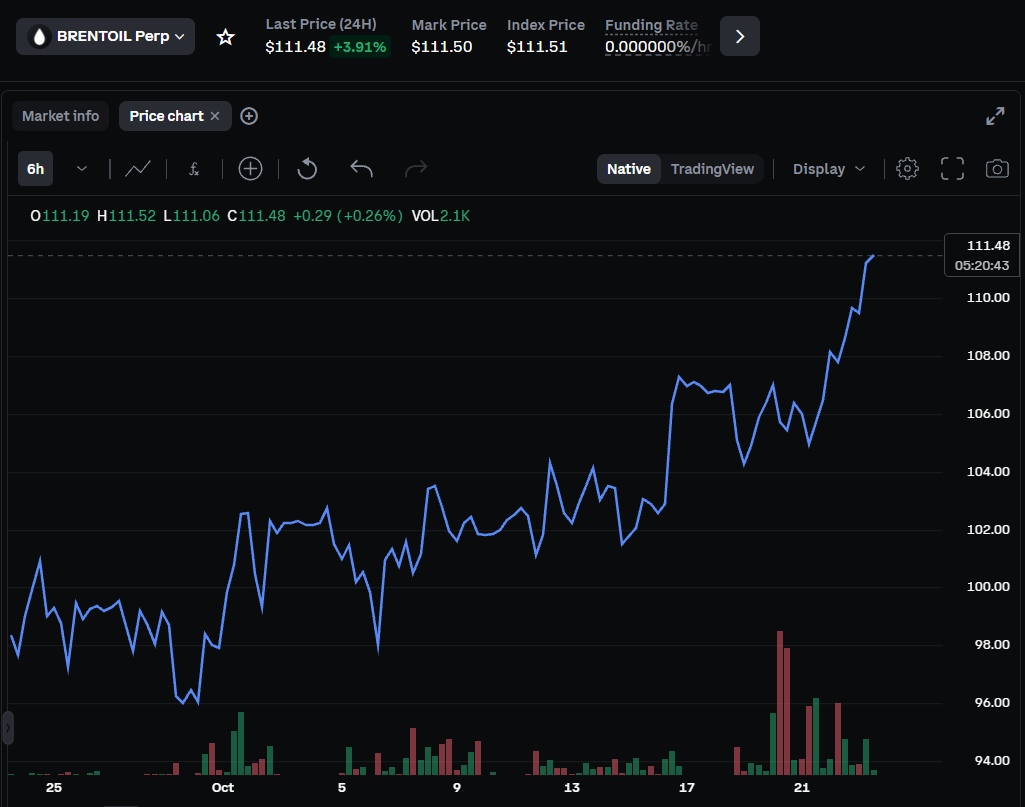Click the 110.00 price axis label
The width and height of the screenshot is (1025, 807).
click(x=988, y=297)
